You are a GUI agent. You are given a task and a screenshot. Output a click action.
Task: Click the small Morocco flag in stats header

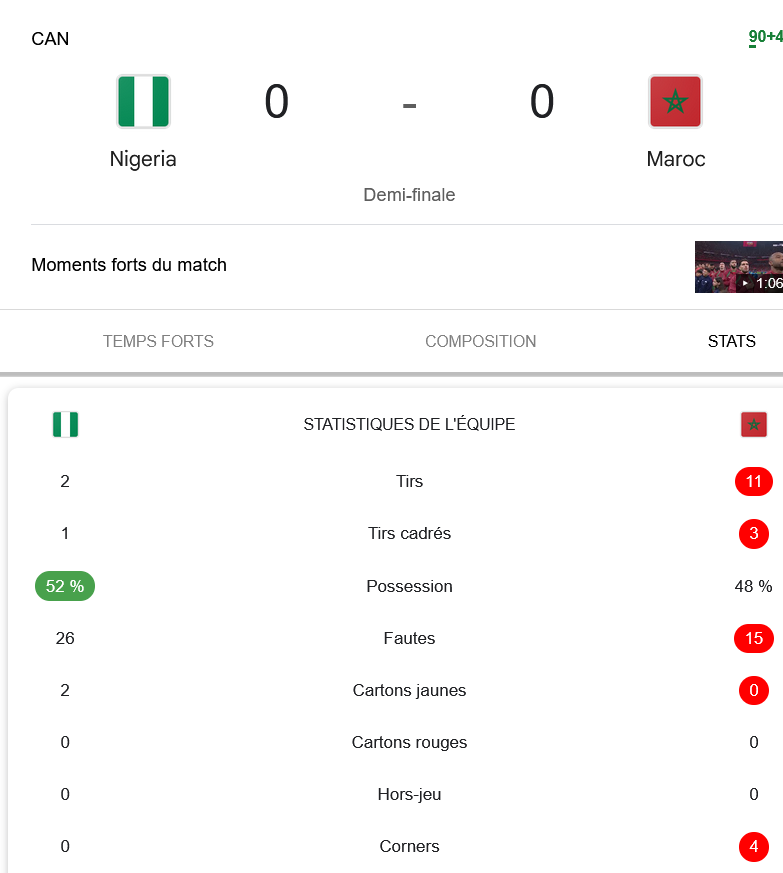pos(753,425)
